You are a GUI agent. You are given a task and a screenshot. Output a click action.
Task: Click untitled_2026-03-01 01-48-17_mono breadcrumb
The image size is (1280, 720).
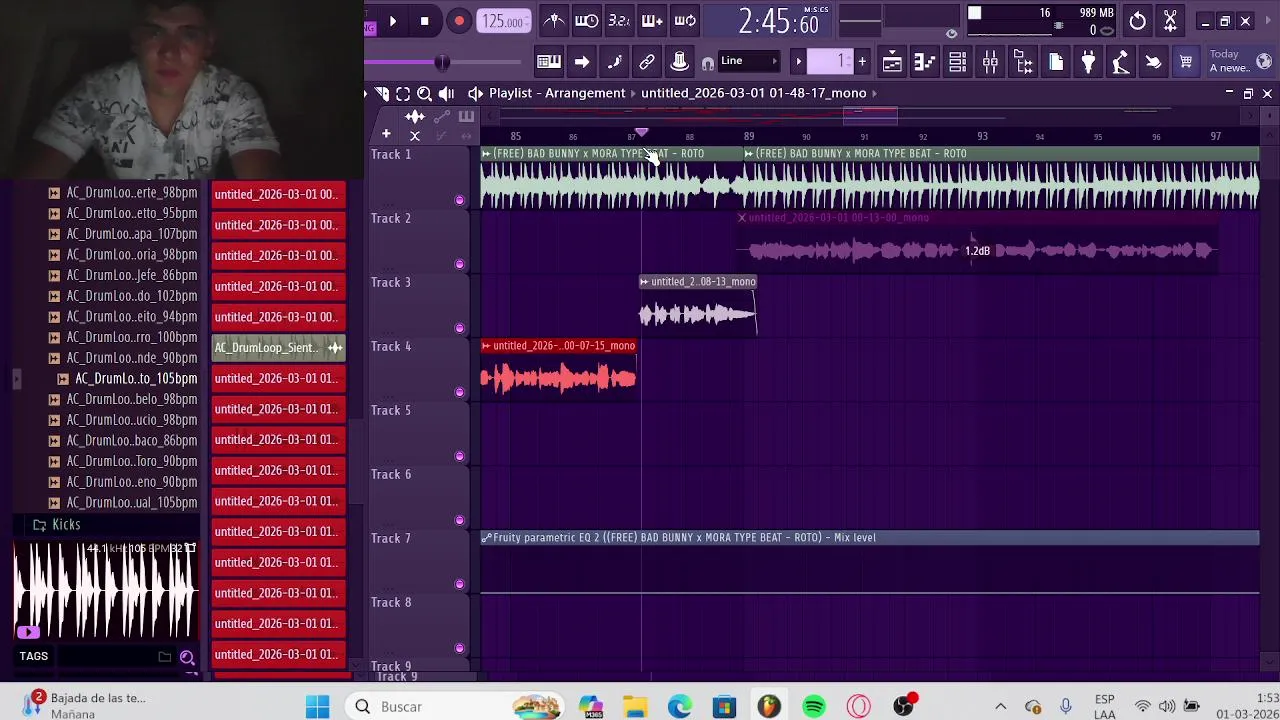click(753, 93)
